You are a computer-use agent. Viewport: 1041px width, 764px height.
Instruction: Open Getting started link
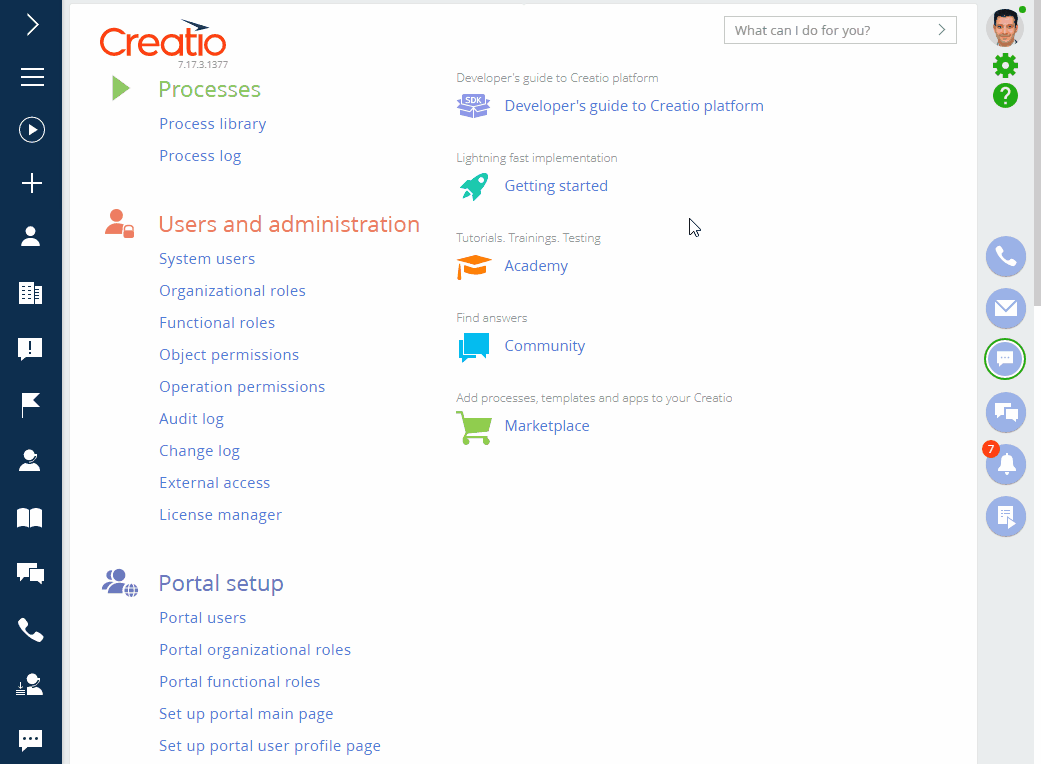pos(556,186)
